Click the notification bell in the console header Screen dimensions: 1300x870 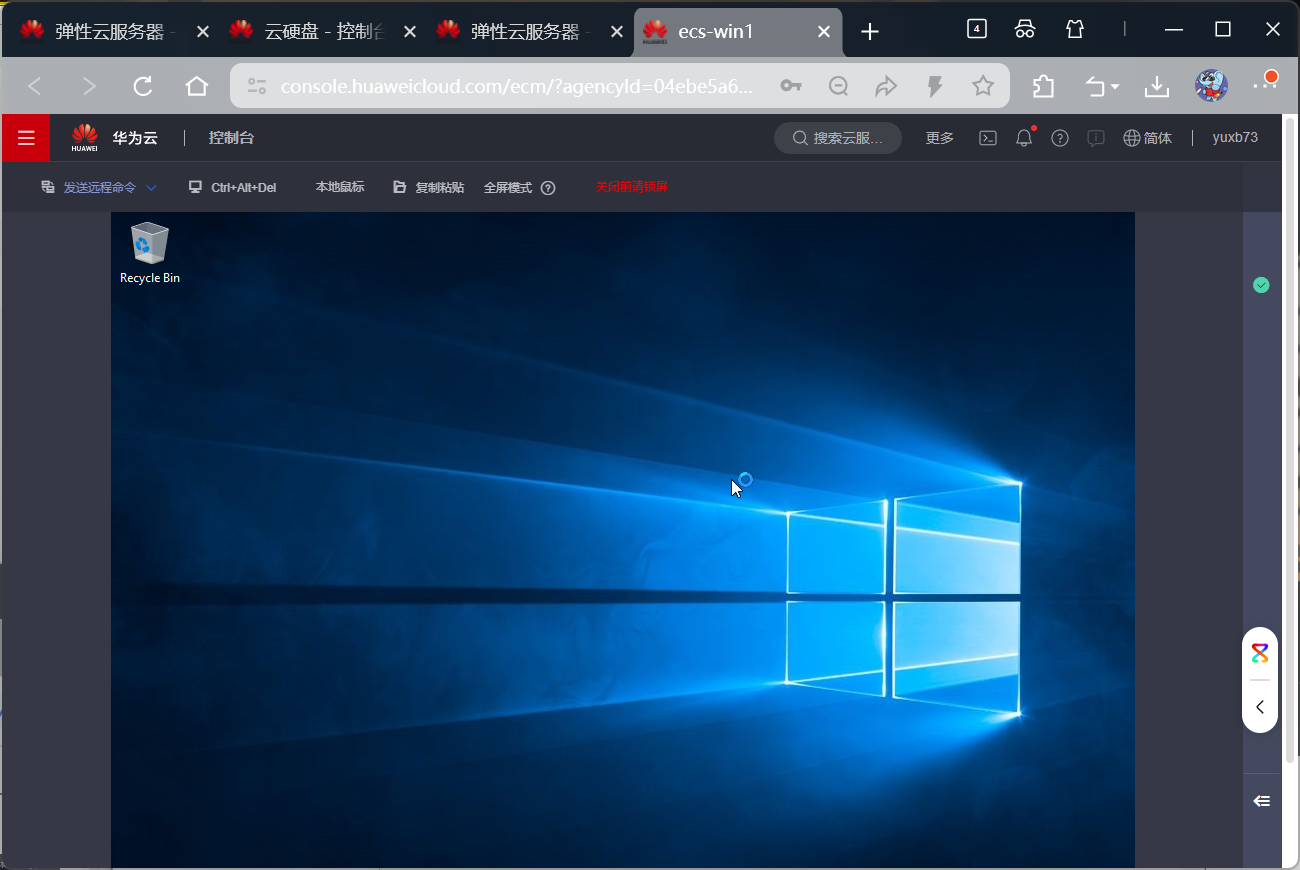click(x=1024, y=137)
